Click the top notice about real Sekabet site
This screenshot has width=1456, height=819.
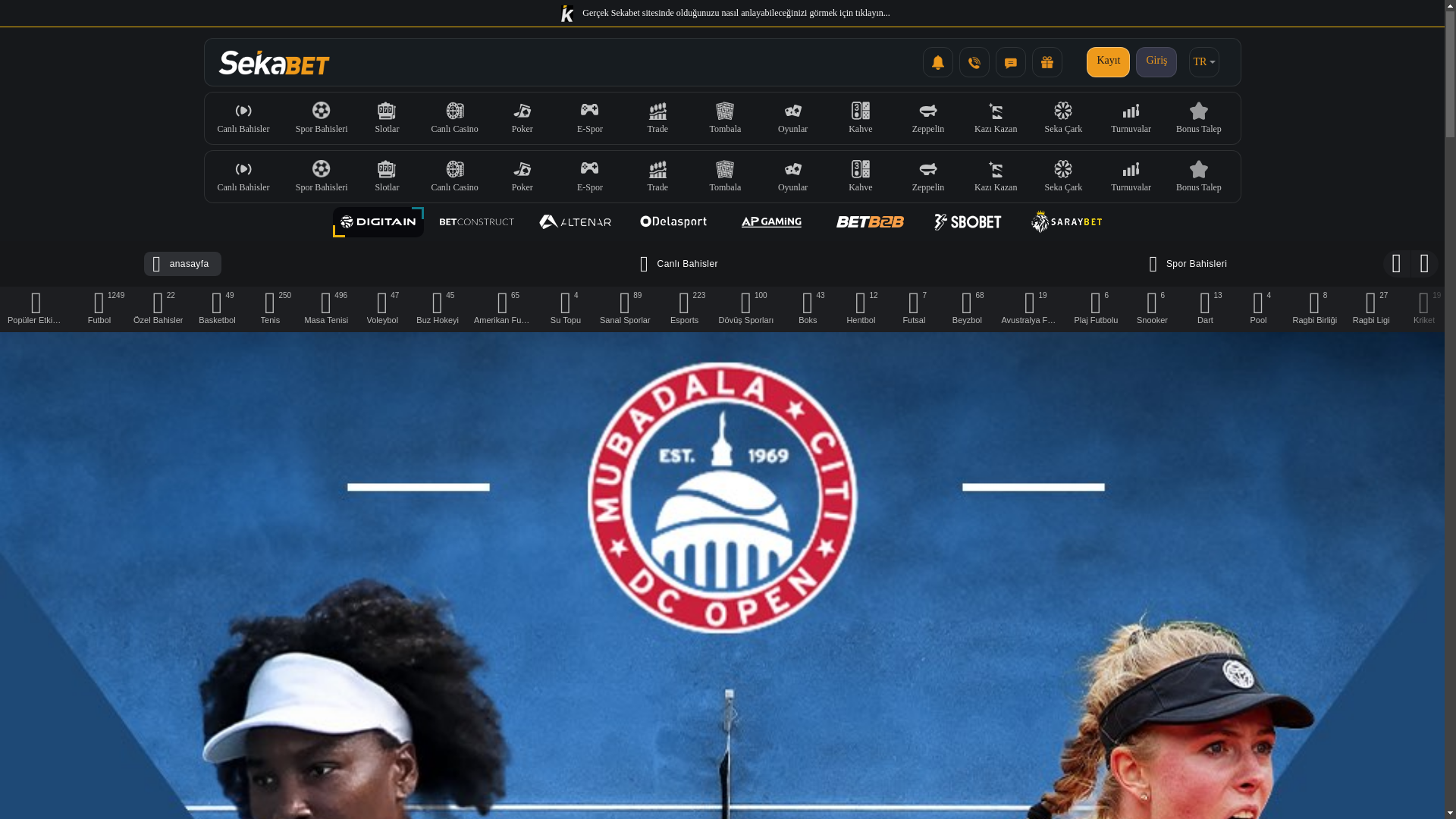click(724, 13)
